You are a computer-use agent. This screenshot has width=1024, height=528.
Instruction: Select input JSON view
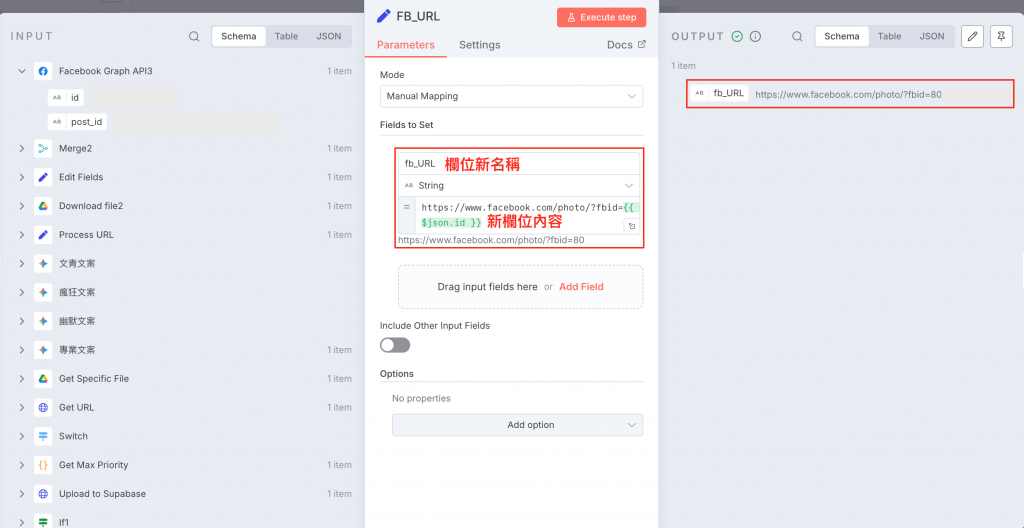[328, 37]
